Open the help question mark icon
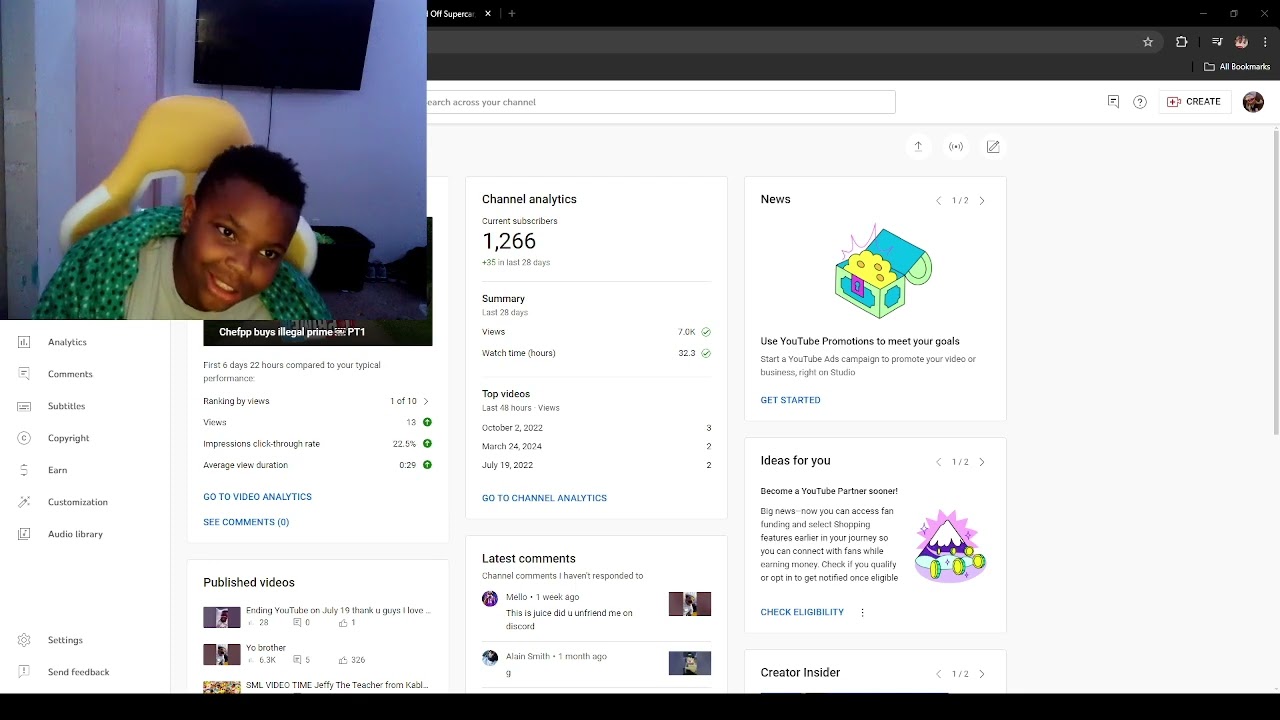The height and width of the screenshot is (720, 1280). tap(1139, 102)
